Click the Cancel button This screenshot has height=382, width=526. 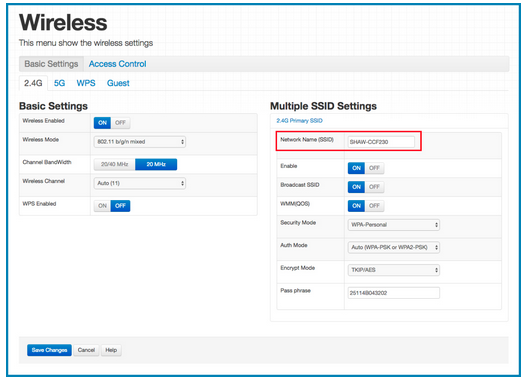coord(86,350)
